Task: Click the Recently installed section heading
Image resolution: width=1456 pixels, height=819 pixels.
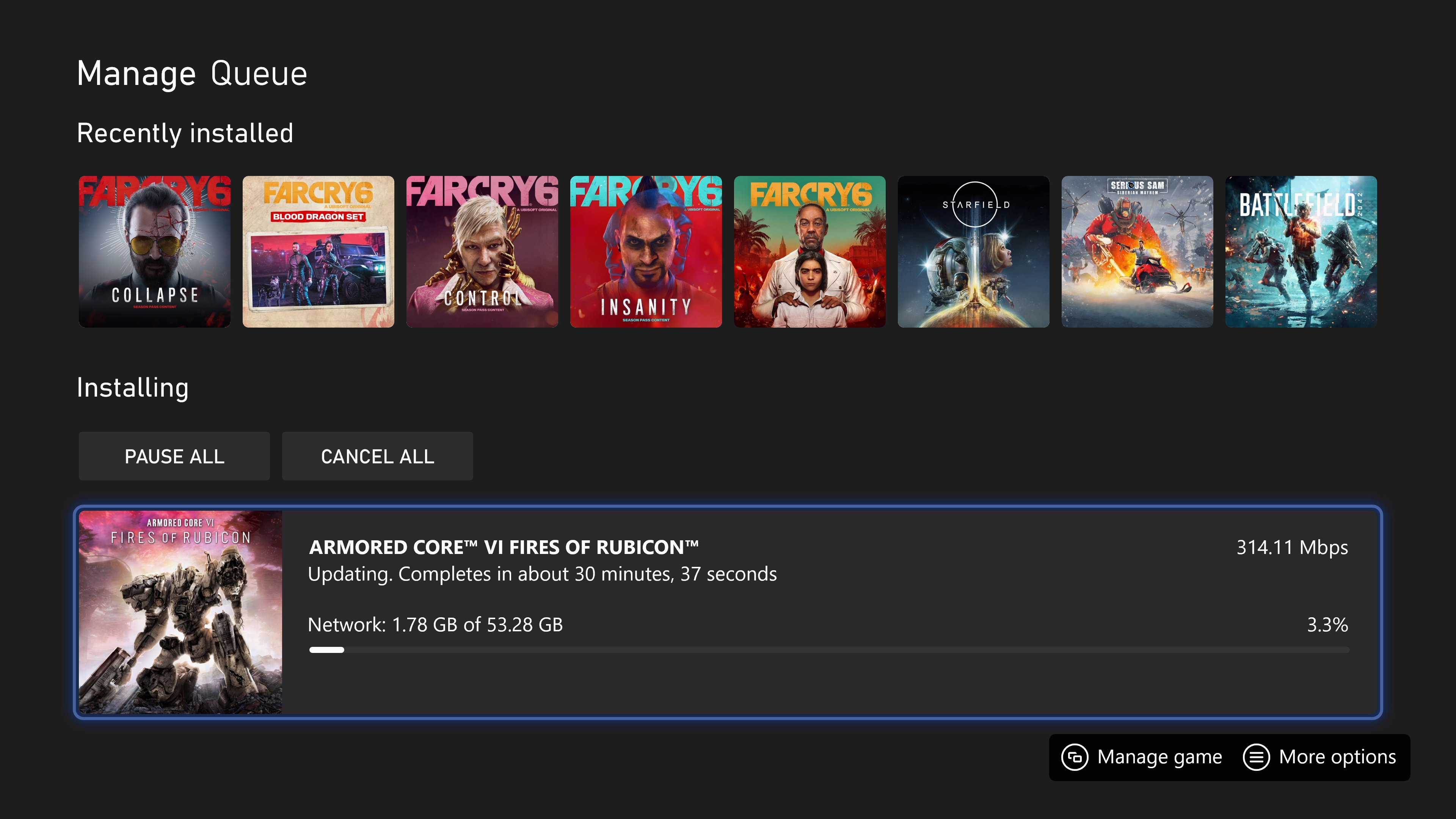Action: tap(185, 133)
